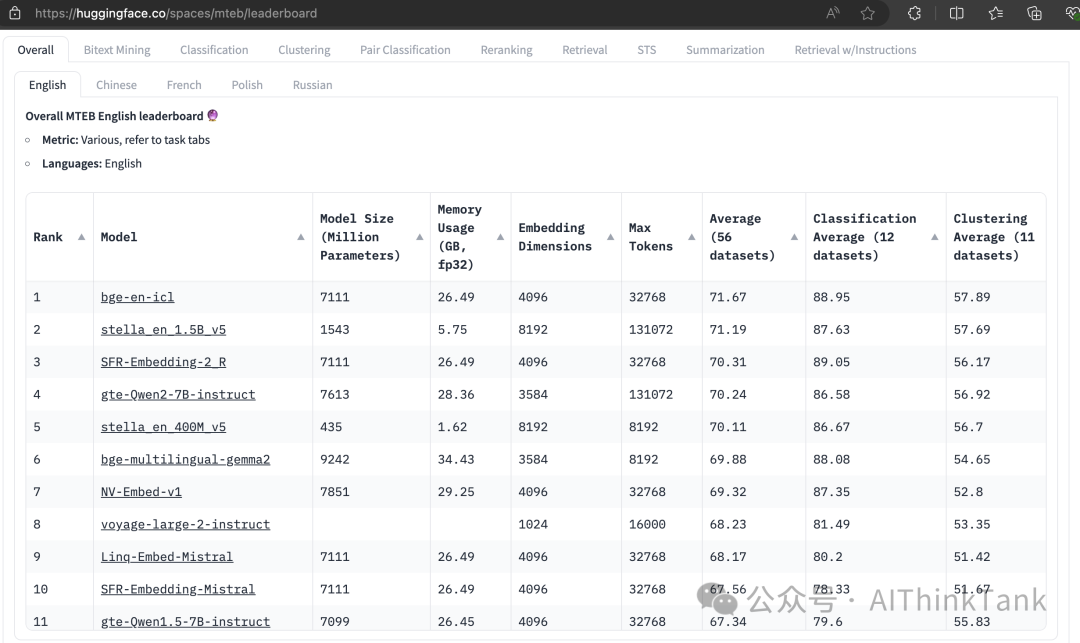This screenshot has height=643, width=1080.
Task: Switch to the Polish language tab
Action: pos(247,85)
